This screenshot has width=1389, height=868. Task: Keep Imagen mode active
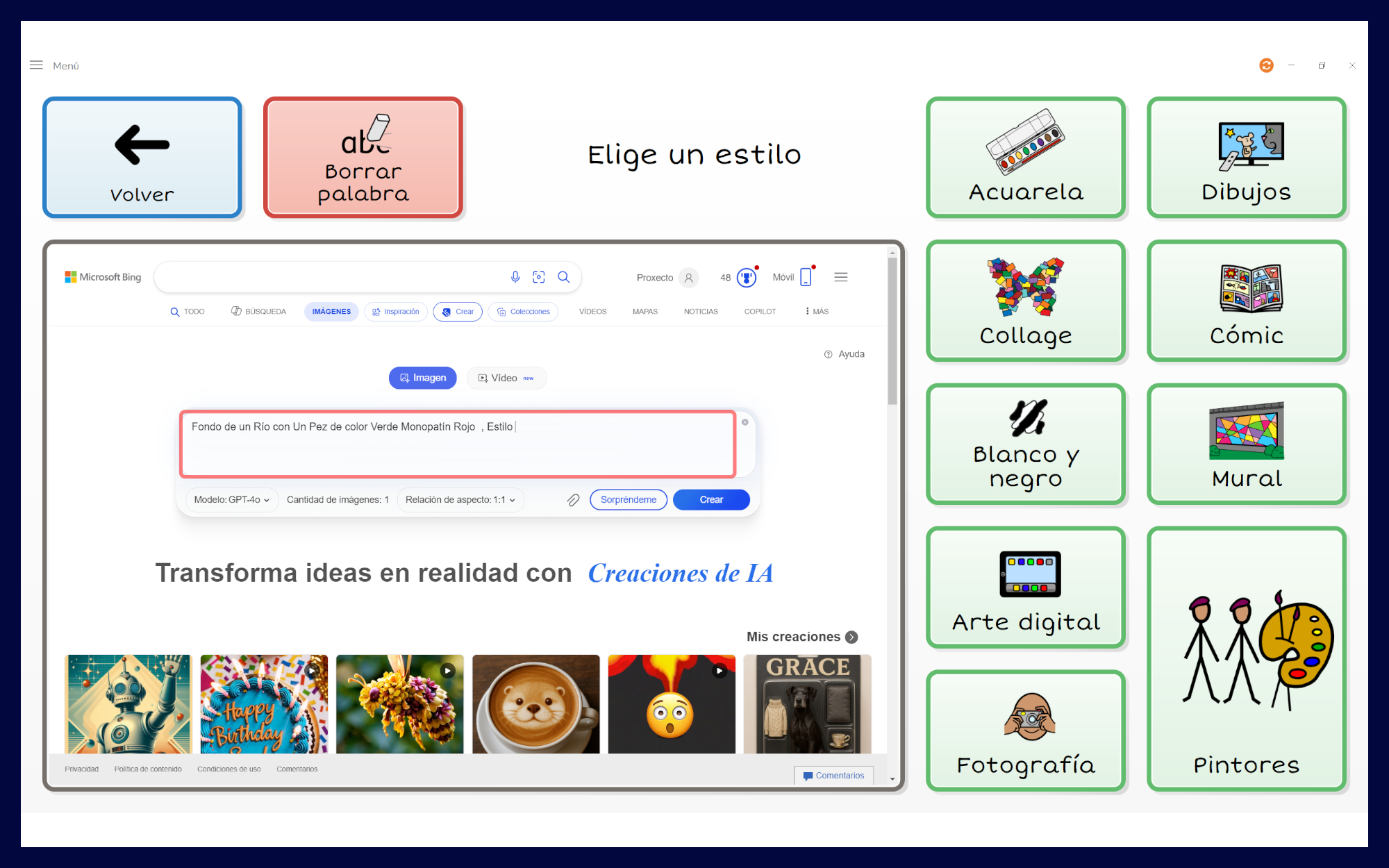coord(422,378)
